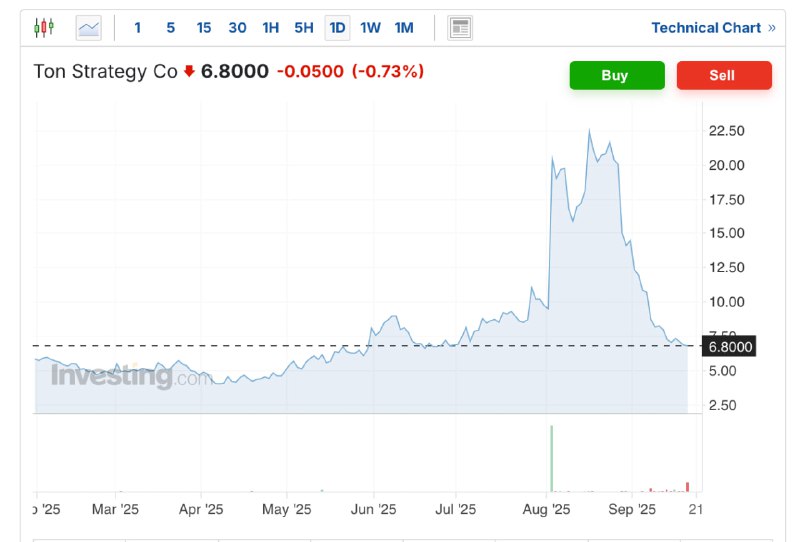Click the Technical Chart double-chevron arrow
800x542 pixels.
tap(771, 28)
